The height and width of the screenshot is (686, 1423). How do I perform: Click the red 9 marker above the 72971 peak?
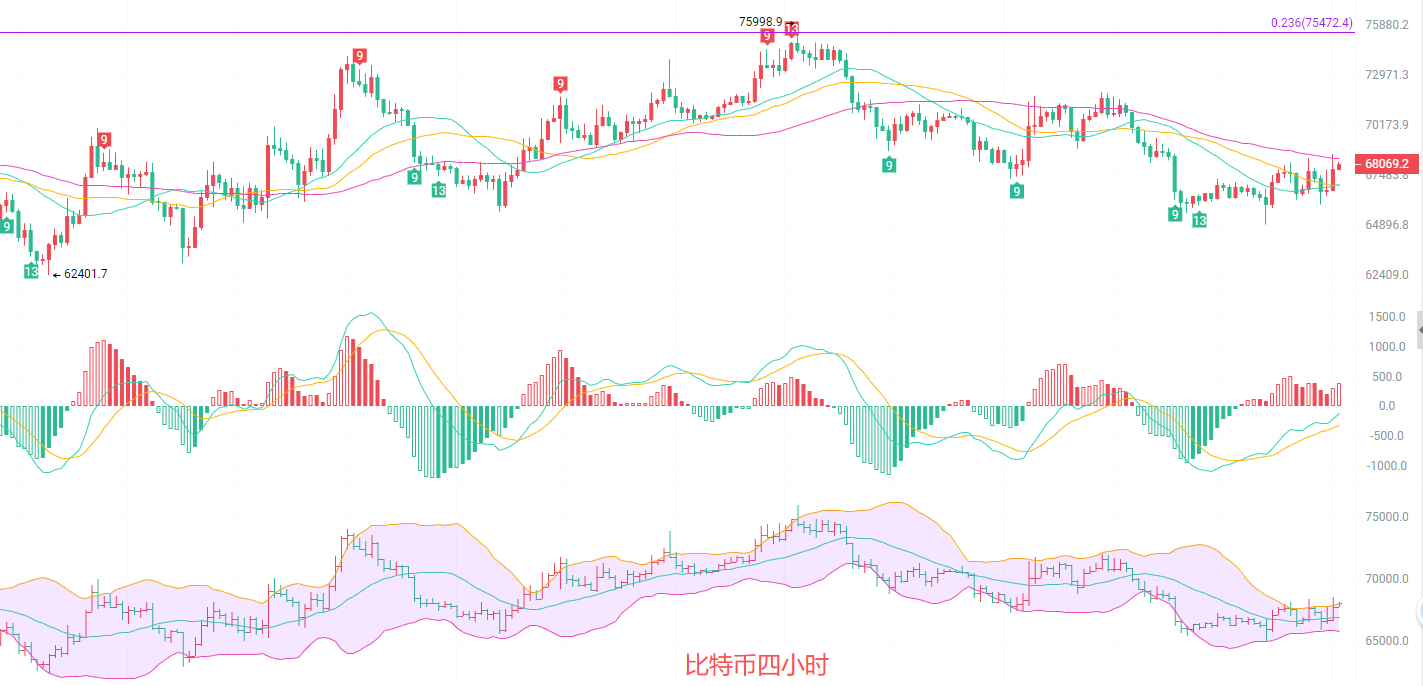coord(358,57)
